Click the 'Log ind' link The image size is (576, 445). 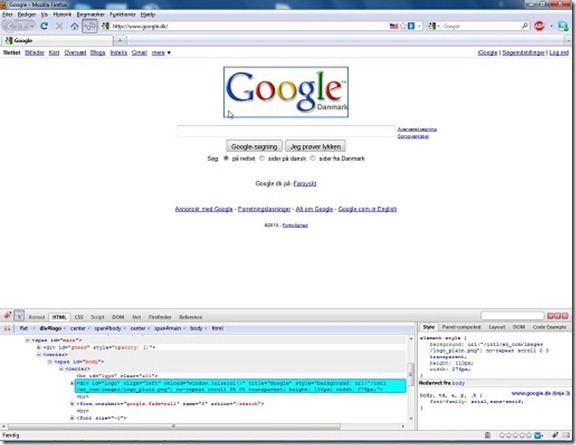click(559, 53)
